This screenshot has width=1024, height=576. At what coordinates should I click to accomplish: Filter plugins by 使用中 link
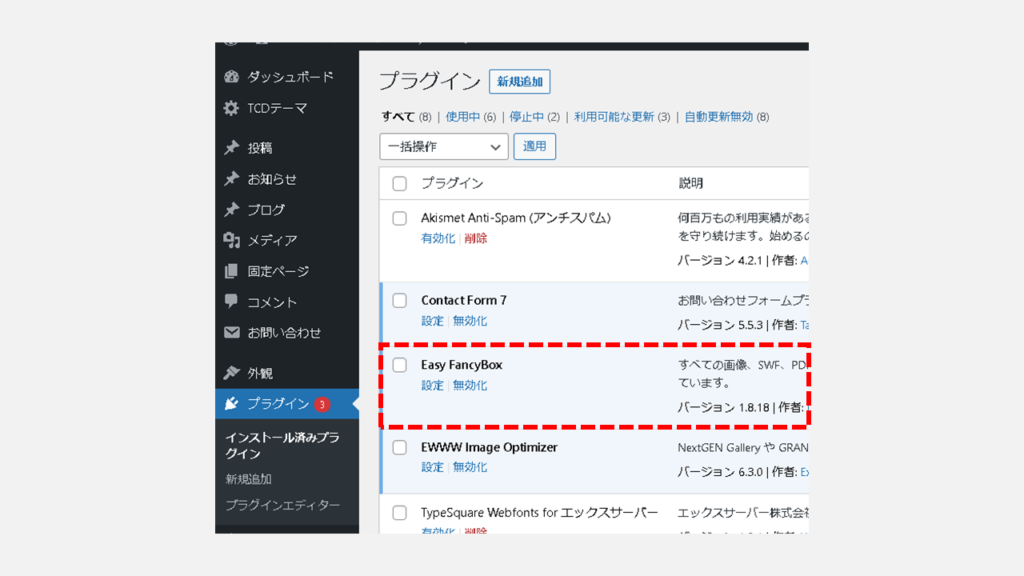[463, 117]
